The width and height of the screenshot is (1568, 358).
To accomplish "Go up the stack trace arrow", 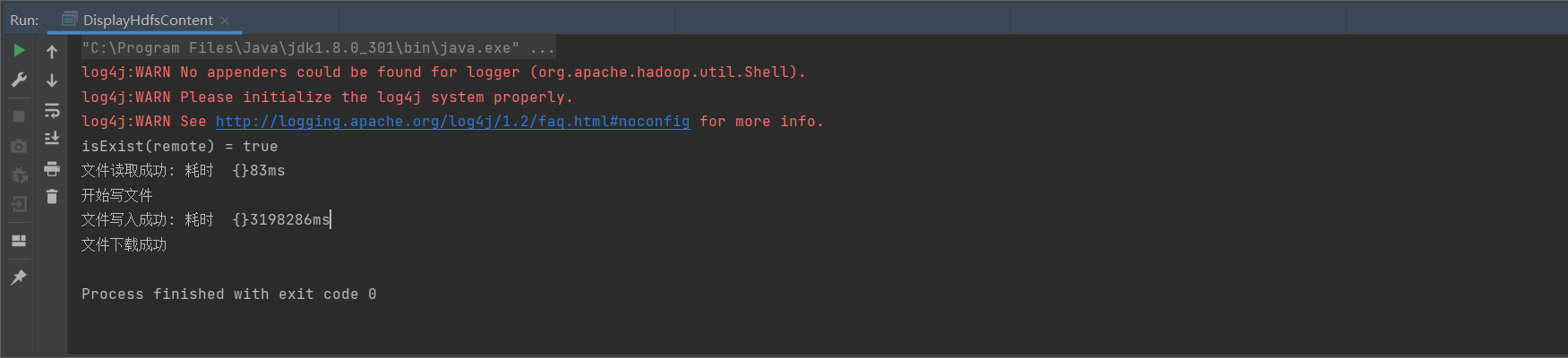I will coord(52,52).
